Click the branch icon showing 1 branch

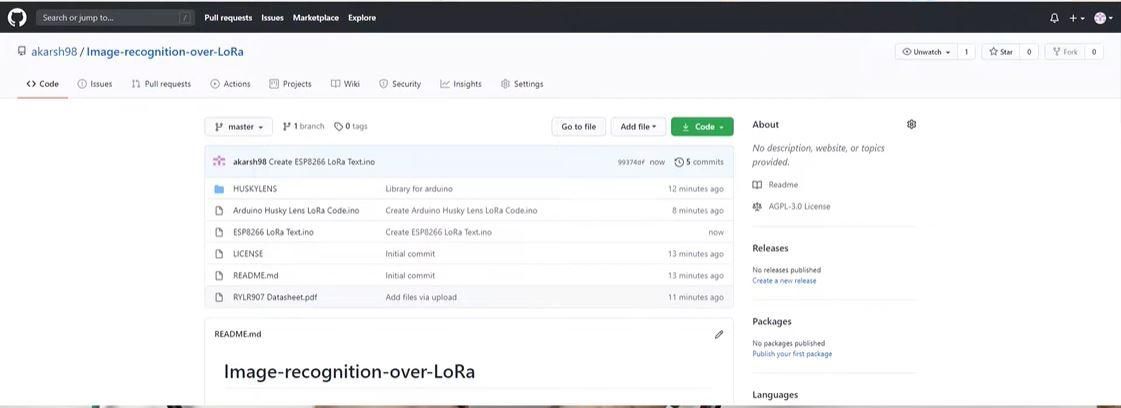(x=287, y=126)
